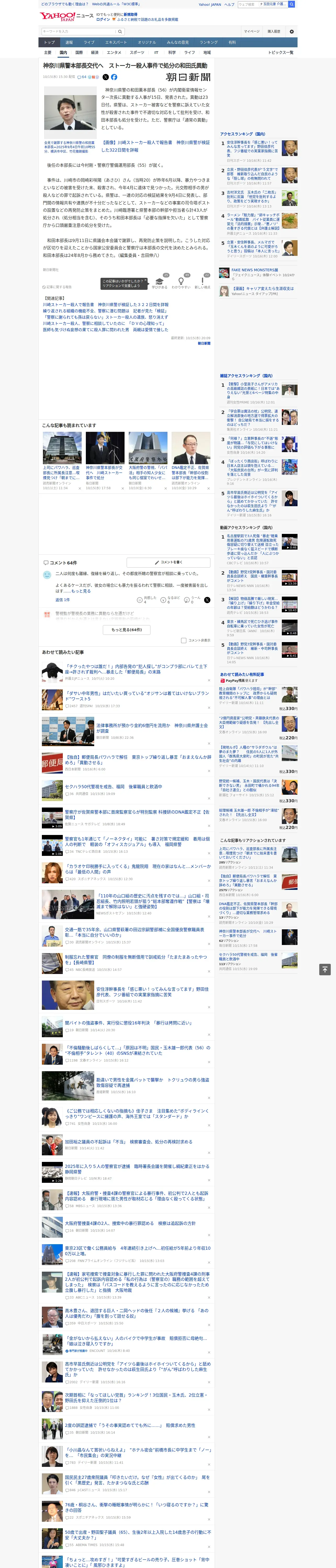336x1568 pixels.
Task: Open FAKE NEWS MONSTERS展 promo link
Action: coord(254,270)
